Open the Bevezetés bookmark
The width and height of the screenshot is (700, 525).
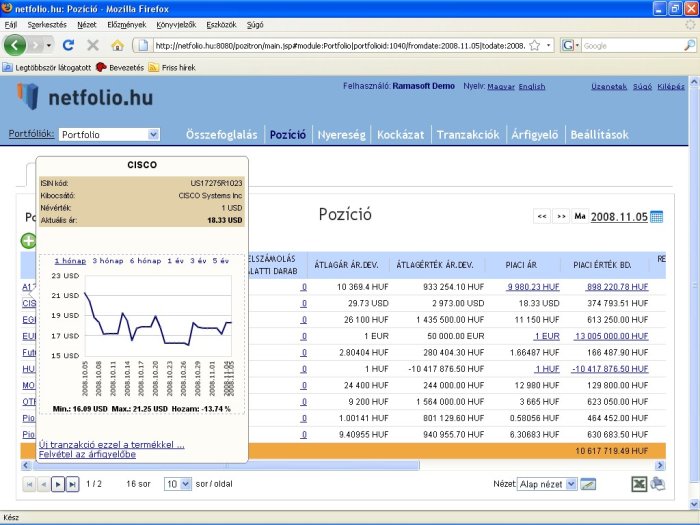point(120,67)
